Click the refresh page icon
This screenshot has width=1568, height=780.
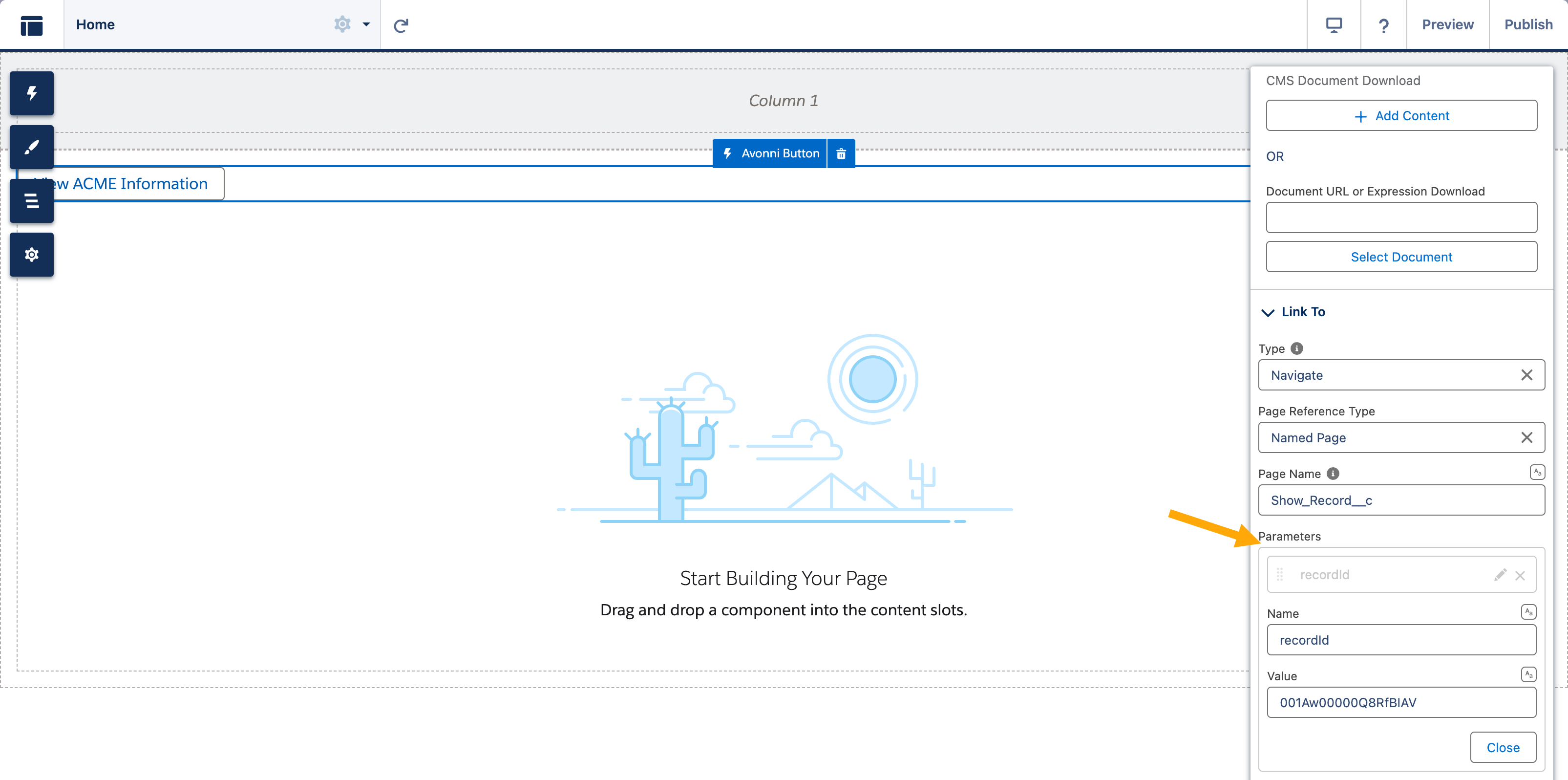401,25
